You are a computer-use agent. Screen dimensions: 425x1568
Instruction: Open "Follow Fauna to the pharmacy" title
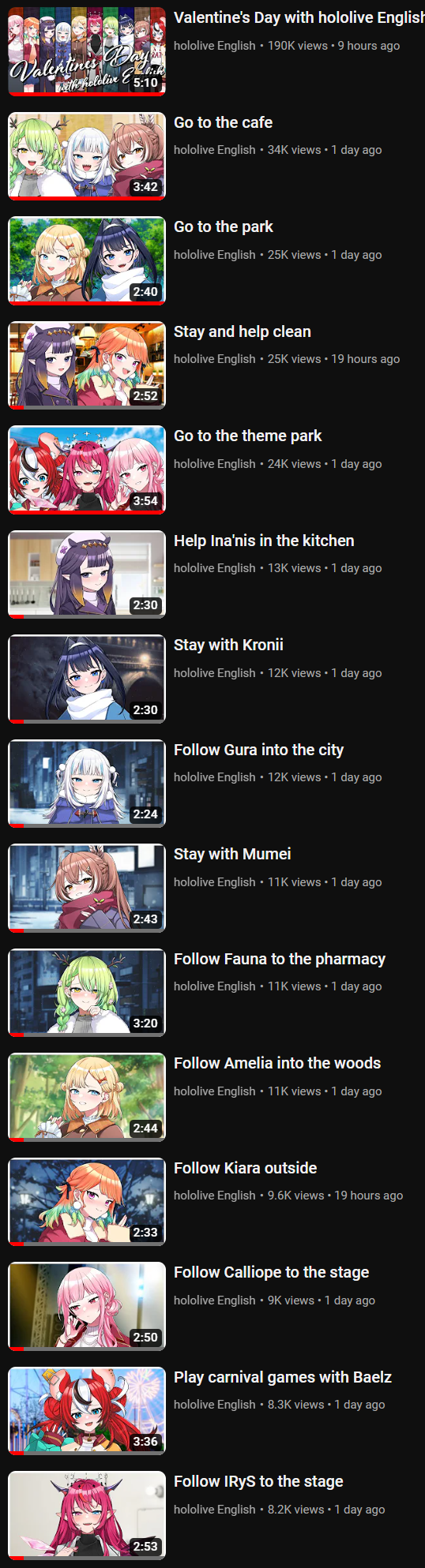280,959
